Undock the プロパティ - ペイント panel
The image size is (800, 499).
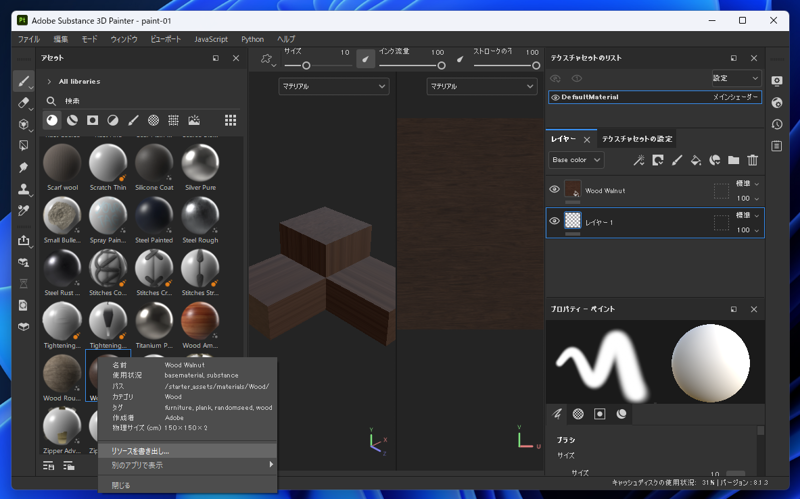pyautogui.click(x=734, y=309)
